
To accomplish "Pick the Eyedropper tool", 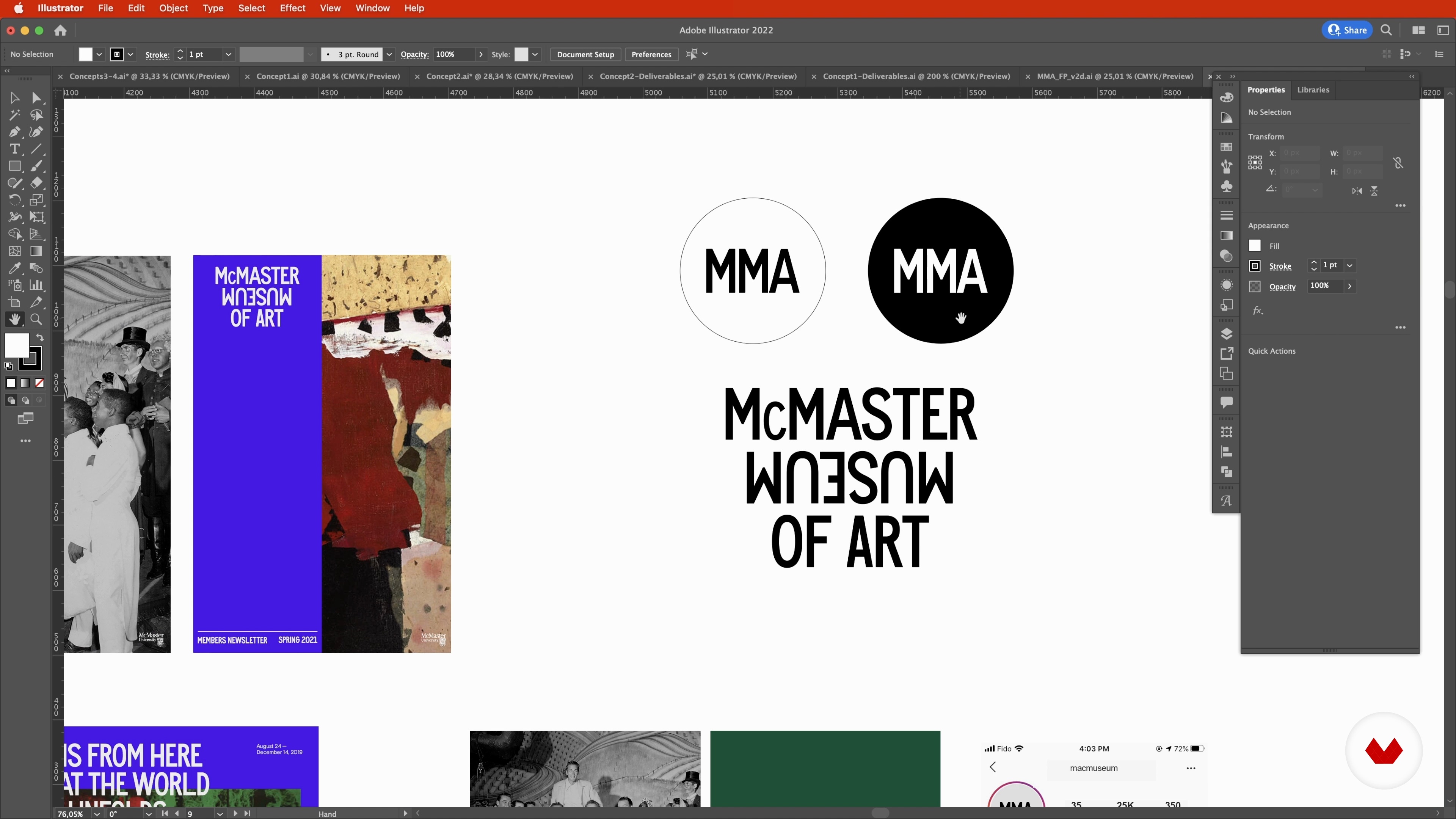I will pos(15,268).
